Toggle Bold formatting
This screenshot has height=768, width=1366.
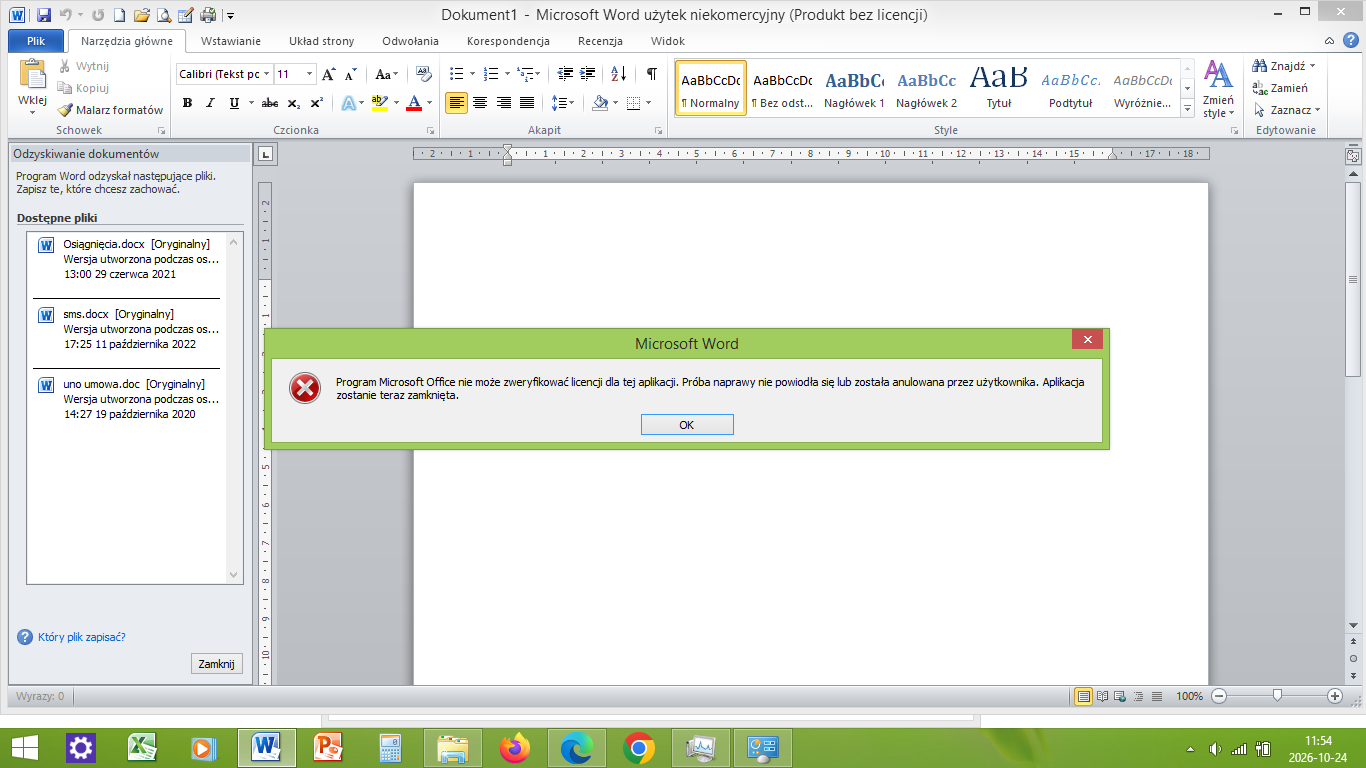click(187, 103)
